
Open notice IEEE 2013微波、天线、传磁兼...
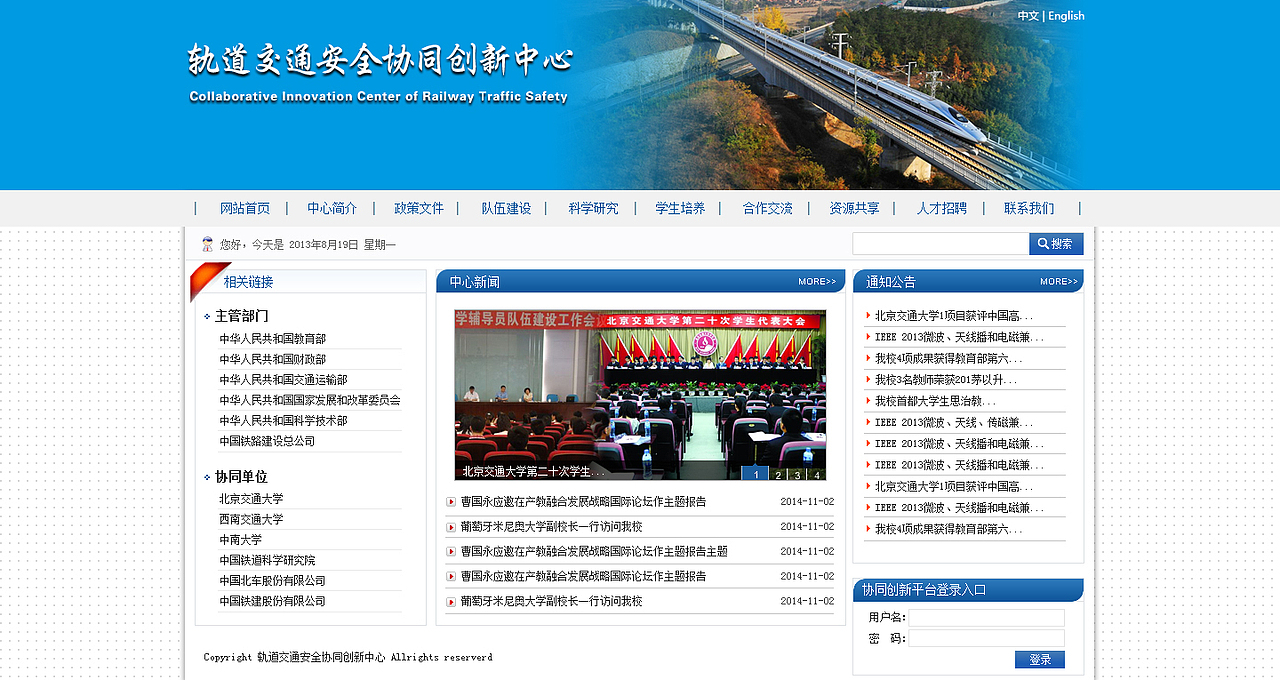(954, 423)
